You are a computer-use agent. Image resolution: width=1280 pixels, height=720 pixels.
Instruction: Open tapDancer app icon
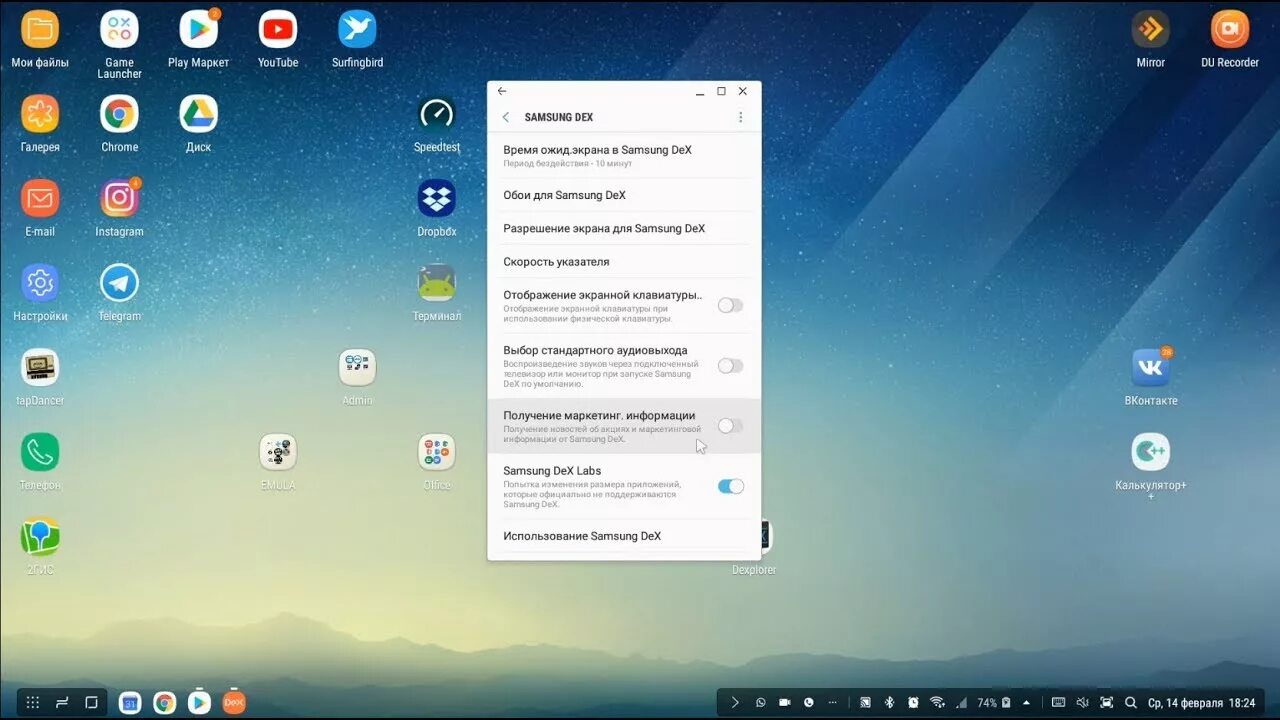(x=40, y=368)
